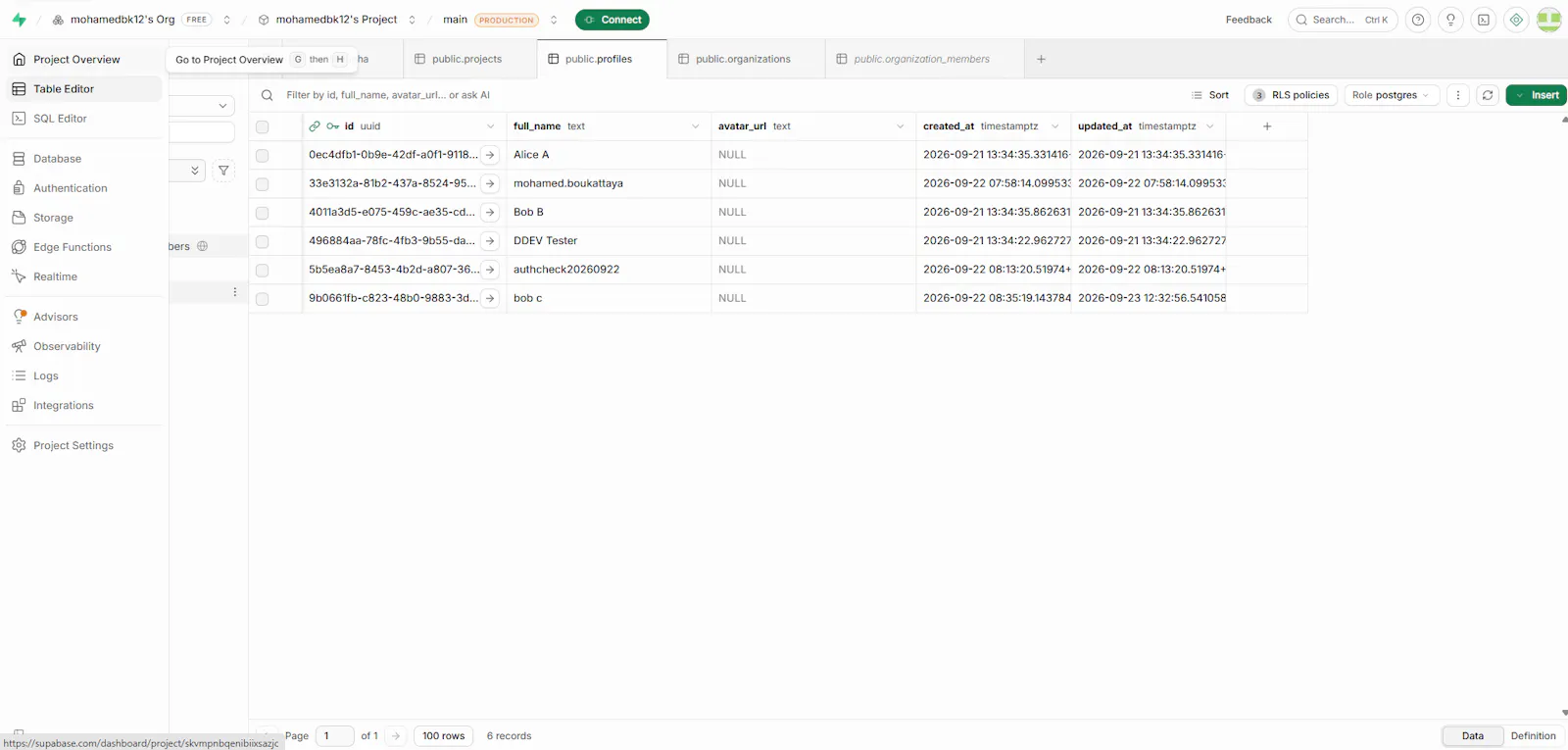1568x750 pixels.
Task: Switch to the public.projects tab
Action: pos(469,59)
